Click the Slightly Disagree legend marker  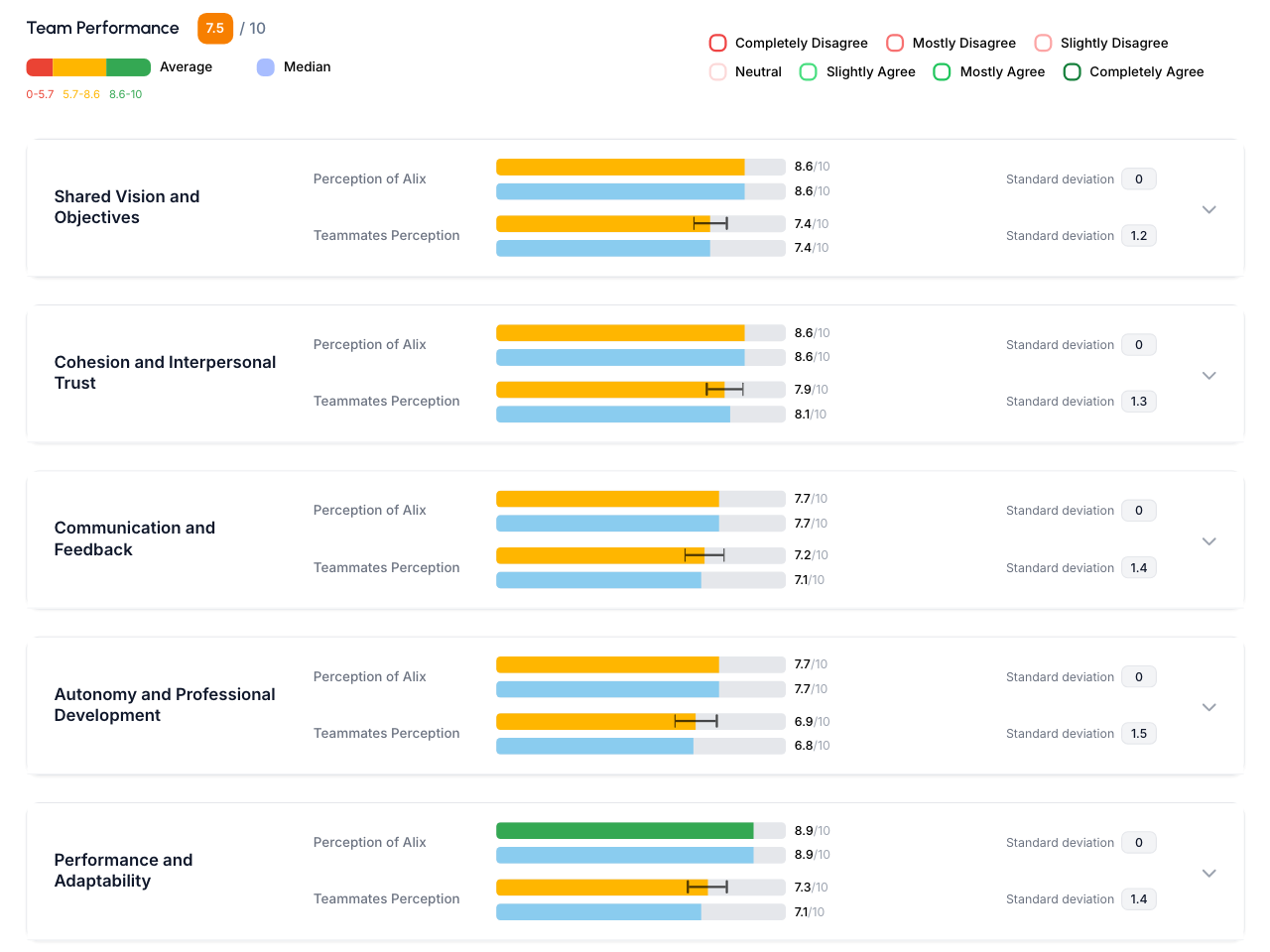pyautogui.click(x=1043, y=43)
